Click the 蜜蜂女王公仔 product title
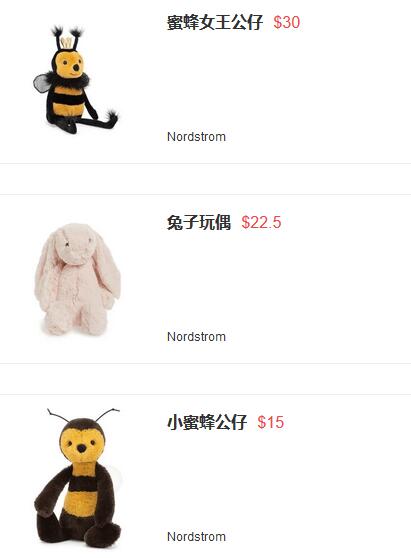Screen dimensions: 411x558 215,22
